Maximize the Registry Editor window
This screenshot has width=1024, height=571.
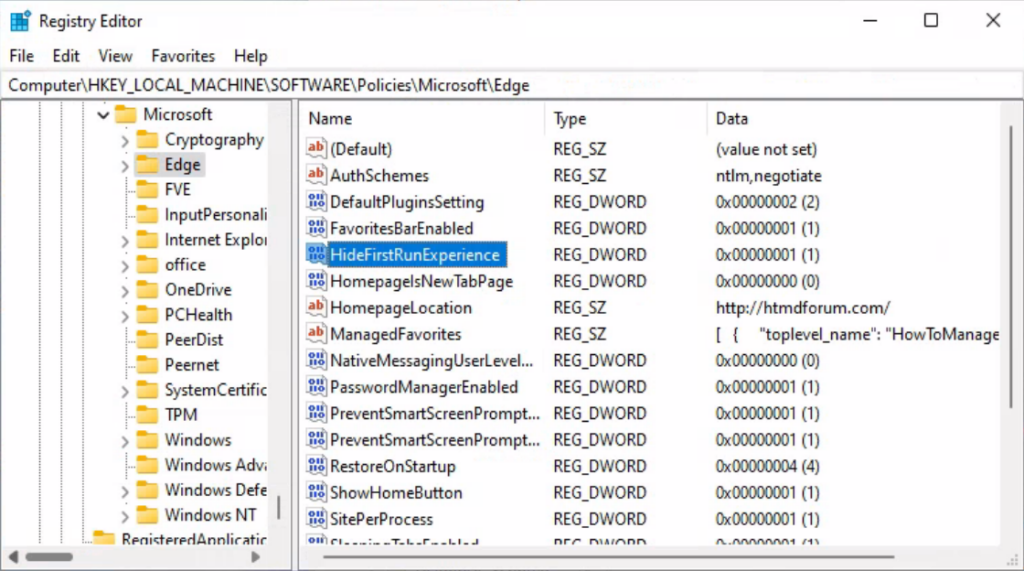tap(931, 21)
